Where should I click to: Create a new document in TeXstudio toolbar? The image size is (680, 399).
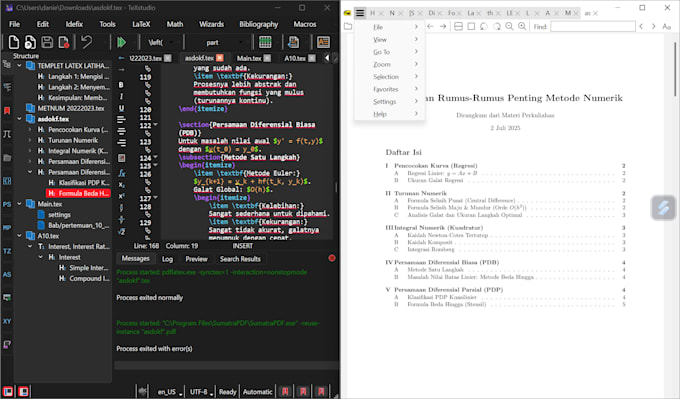coord(13,43)
